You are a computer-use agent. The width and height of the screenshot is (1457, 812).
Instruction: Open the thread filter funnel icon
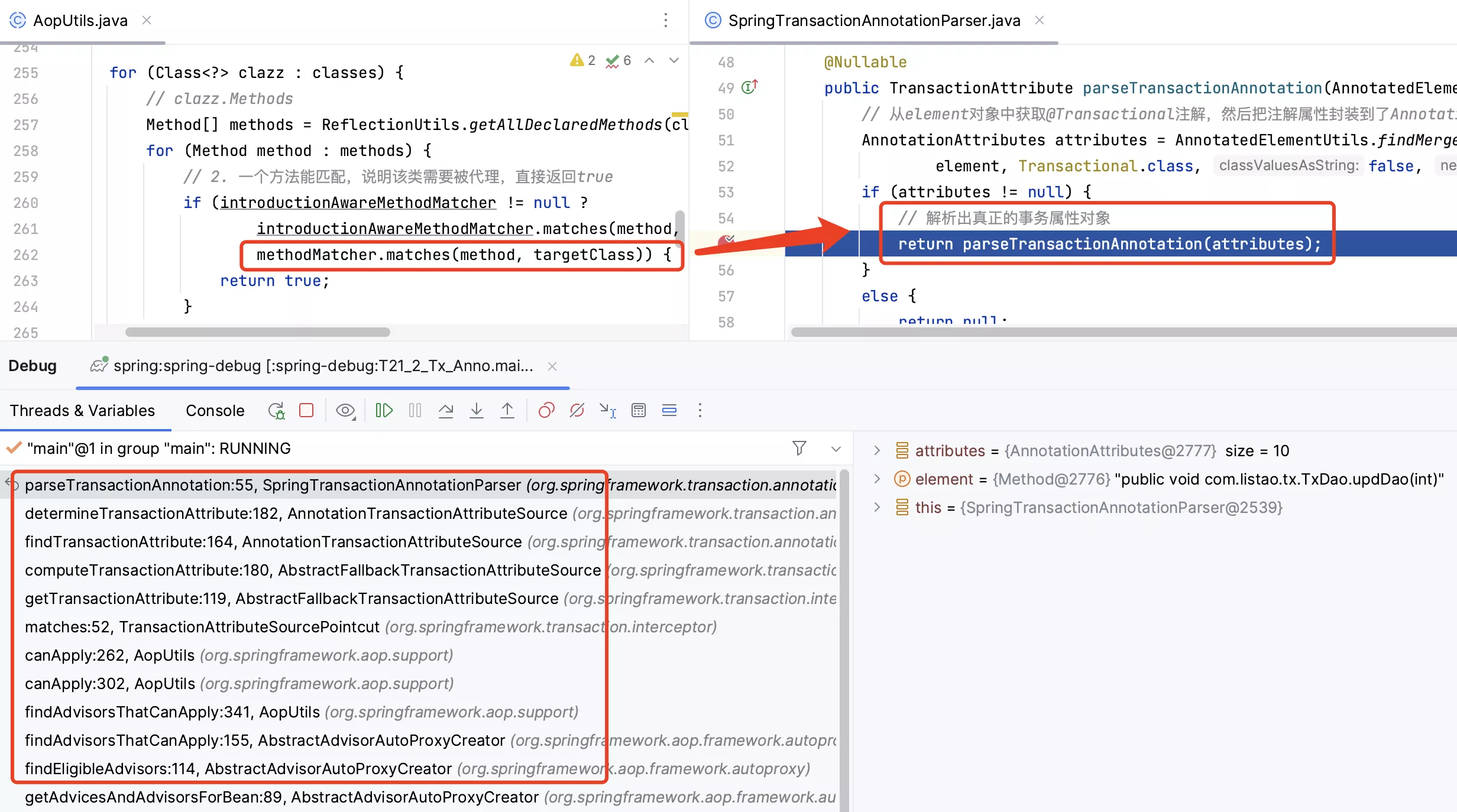(x=799, y=449)
